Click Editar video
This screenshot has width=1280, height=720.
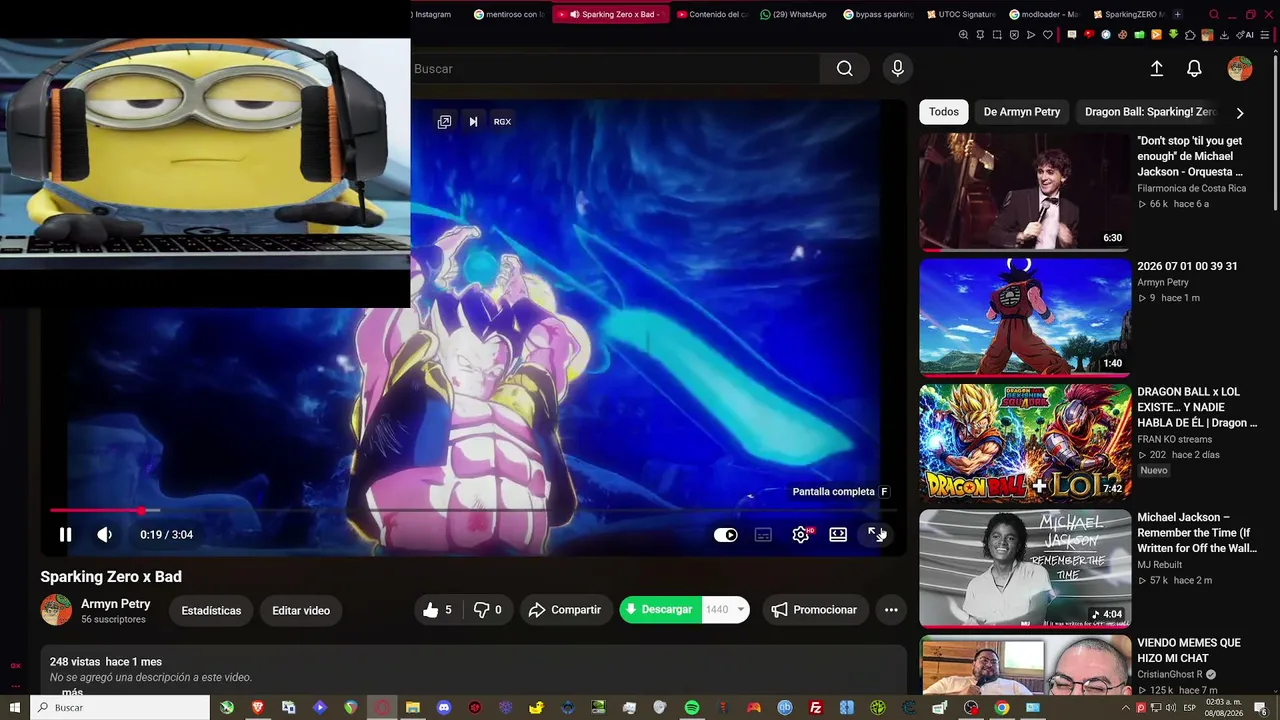(x=301, y=611)
